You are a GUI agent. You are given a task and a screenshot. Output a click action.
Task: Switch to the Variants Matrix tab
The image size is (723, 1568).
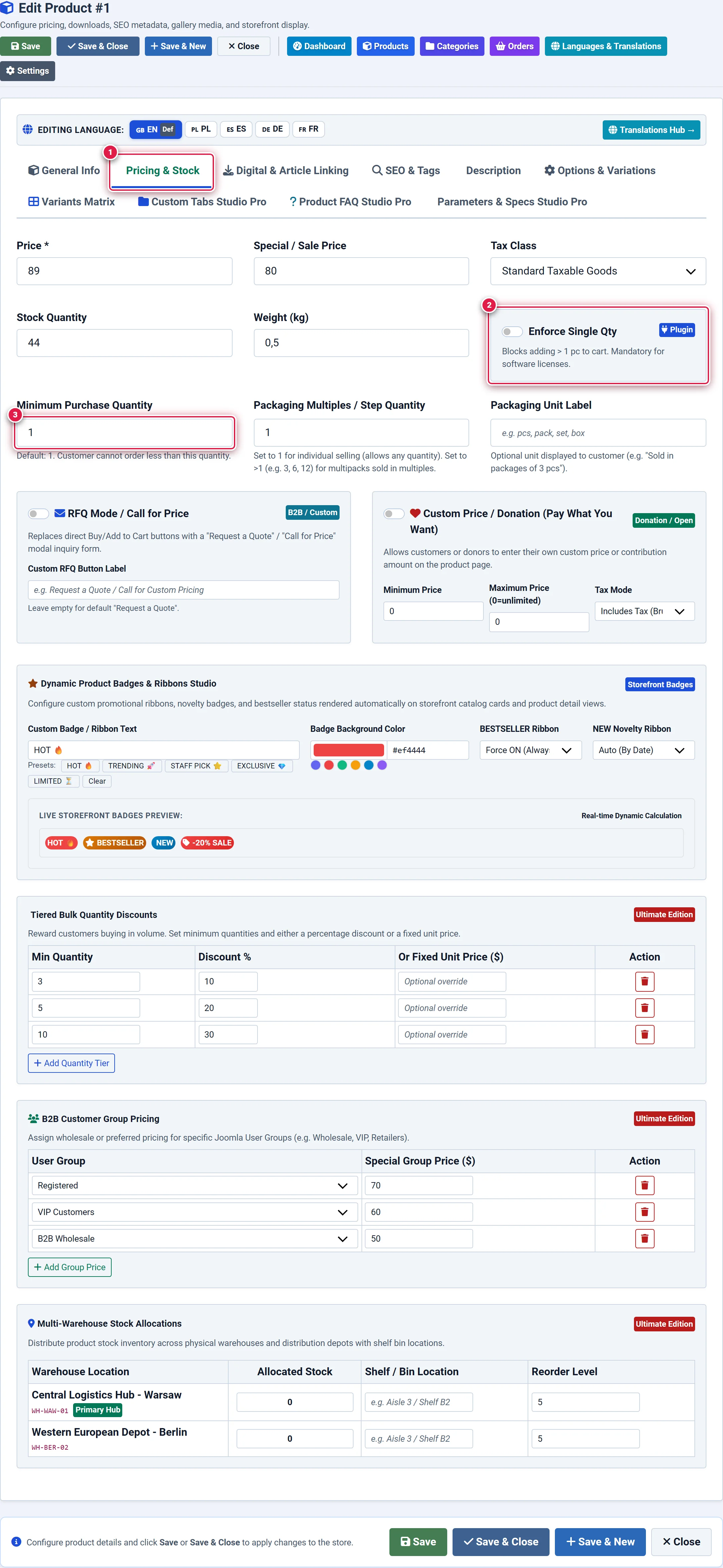(x=72, y=201)
